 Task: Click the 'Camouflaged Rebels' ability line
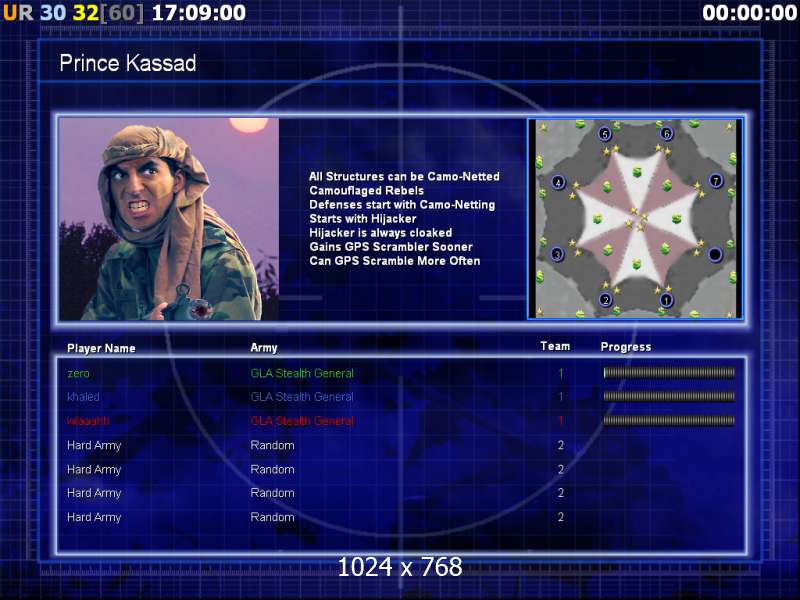point(366,191)
